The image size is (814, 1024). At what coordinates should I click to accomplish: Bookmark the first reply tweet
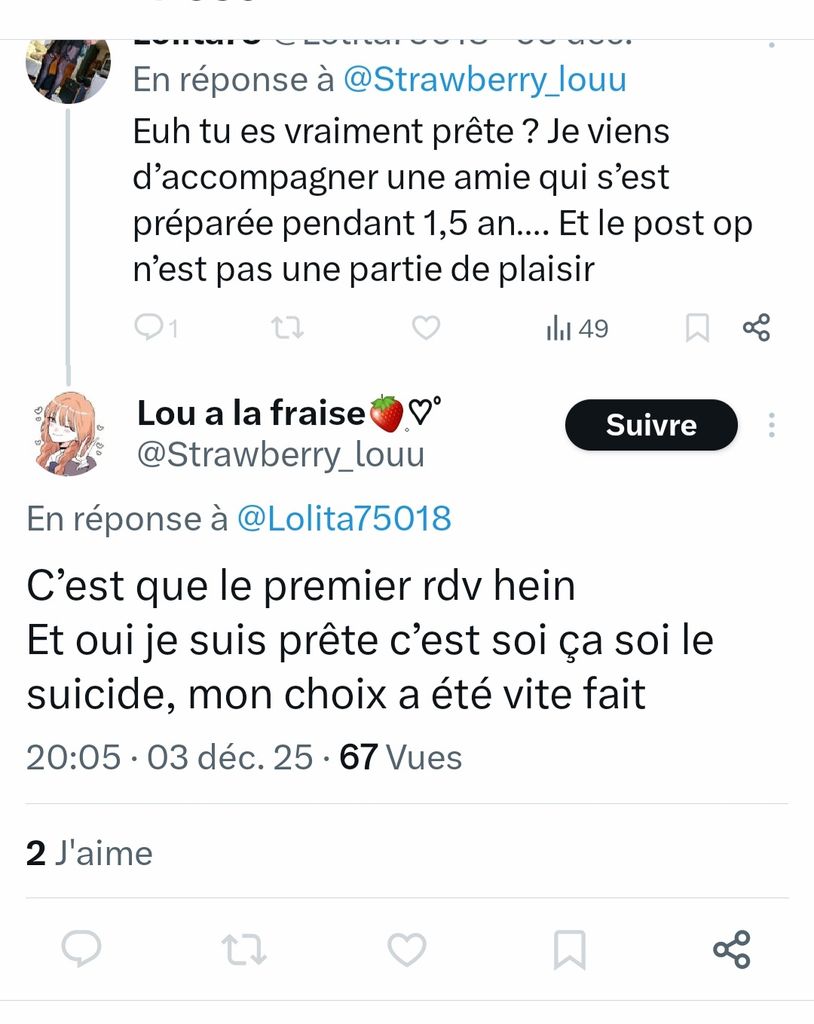pos(696,328)
